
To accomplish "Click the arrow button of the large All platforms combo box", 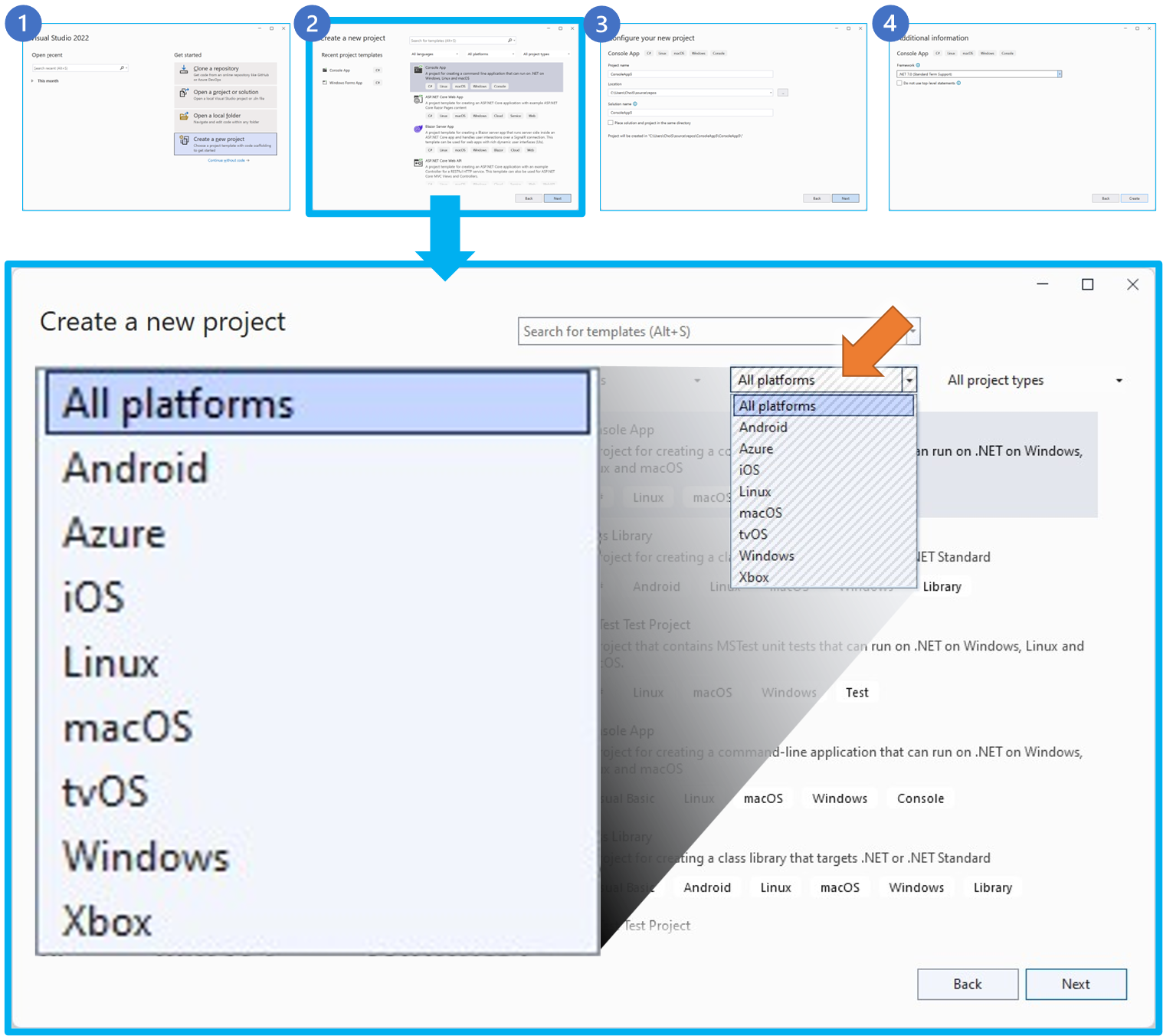I will 909,380.
